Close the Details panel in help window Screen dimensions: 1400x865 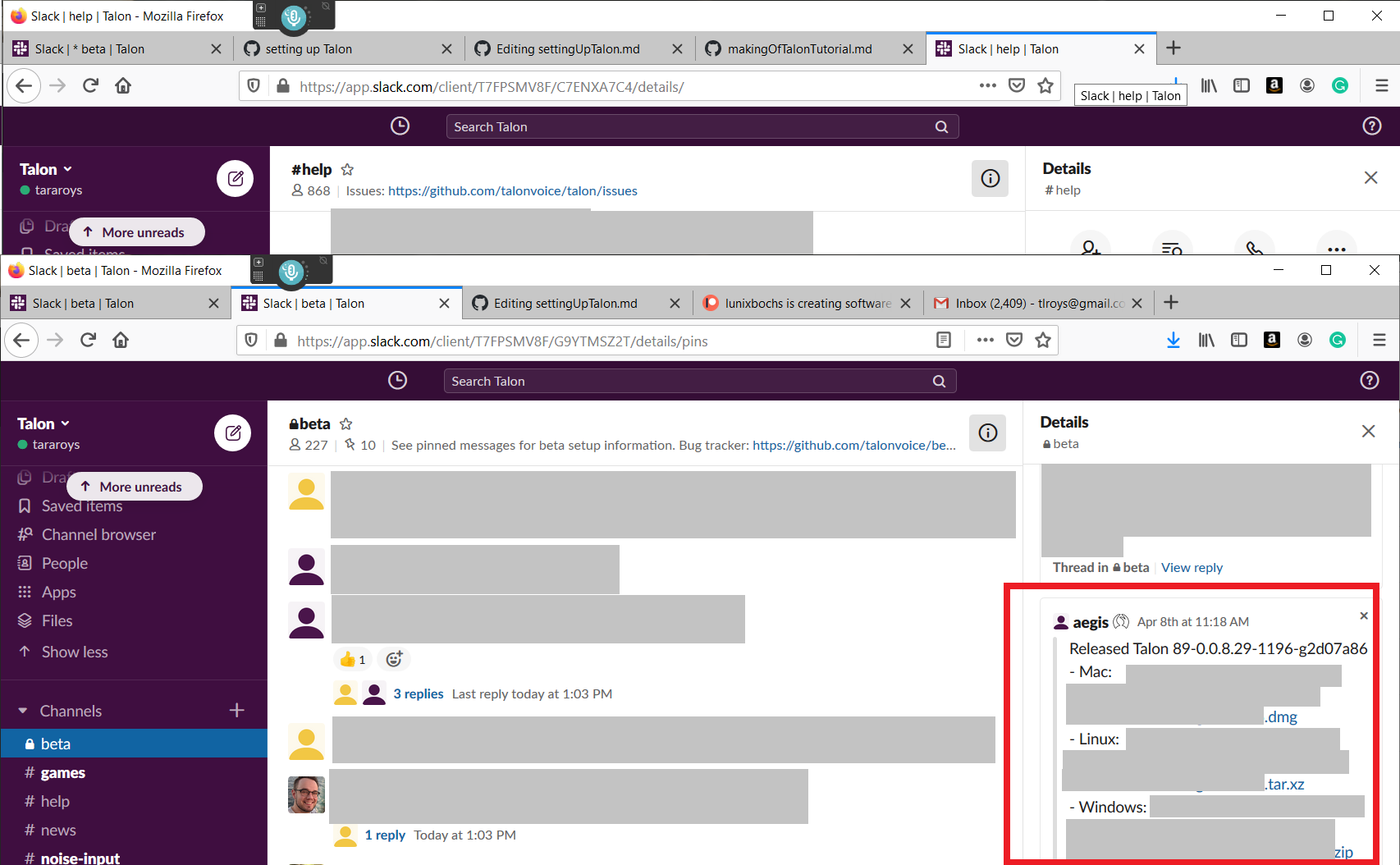[1370, 177]
